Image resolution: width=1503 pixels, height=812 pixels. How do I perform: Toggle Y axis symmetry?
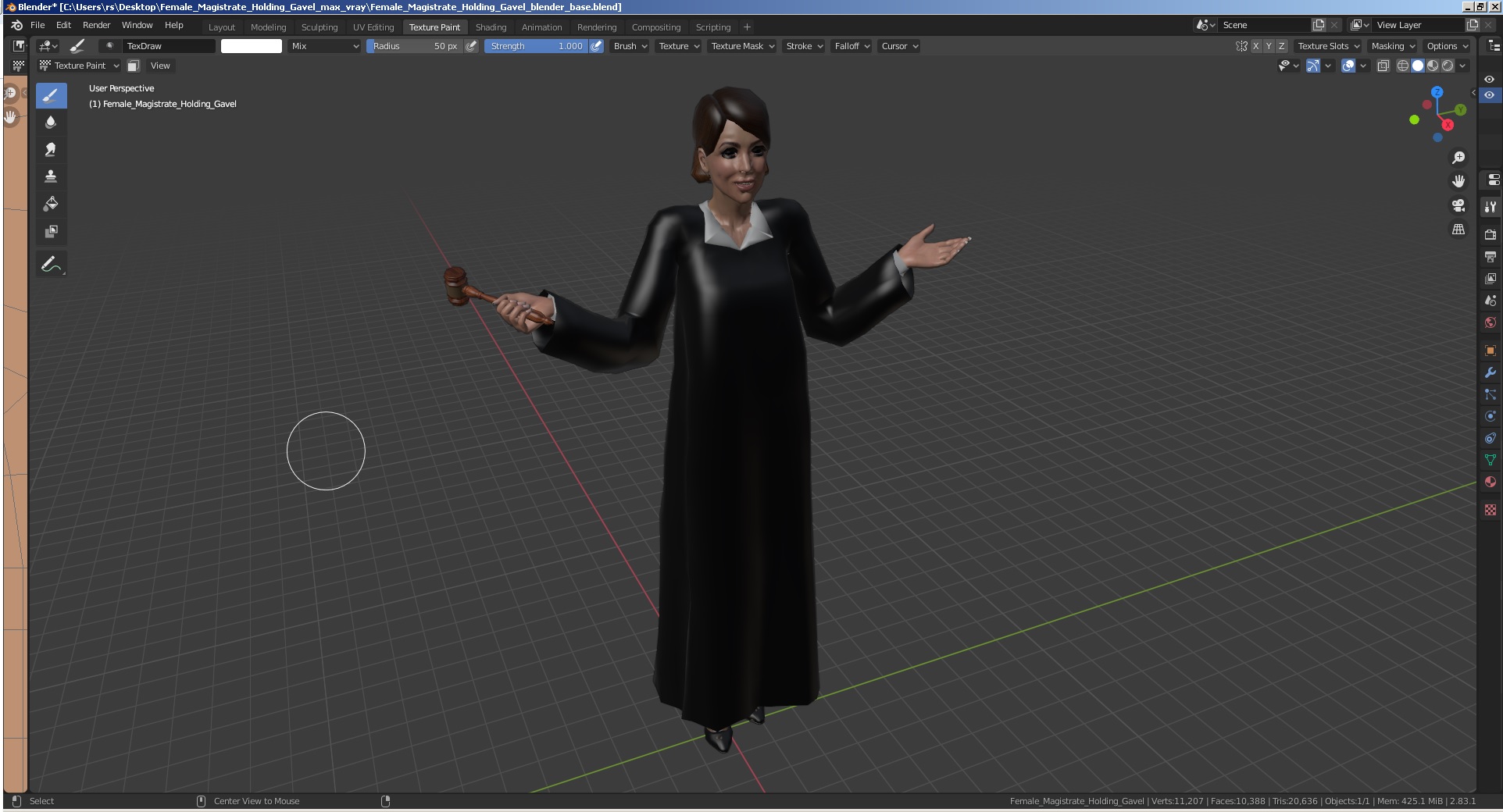(x=1269, y=46)
